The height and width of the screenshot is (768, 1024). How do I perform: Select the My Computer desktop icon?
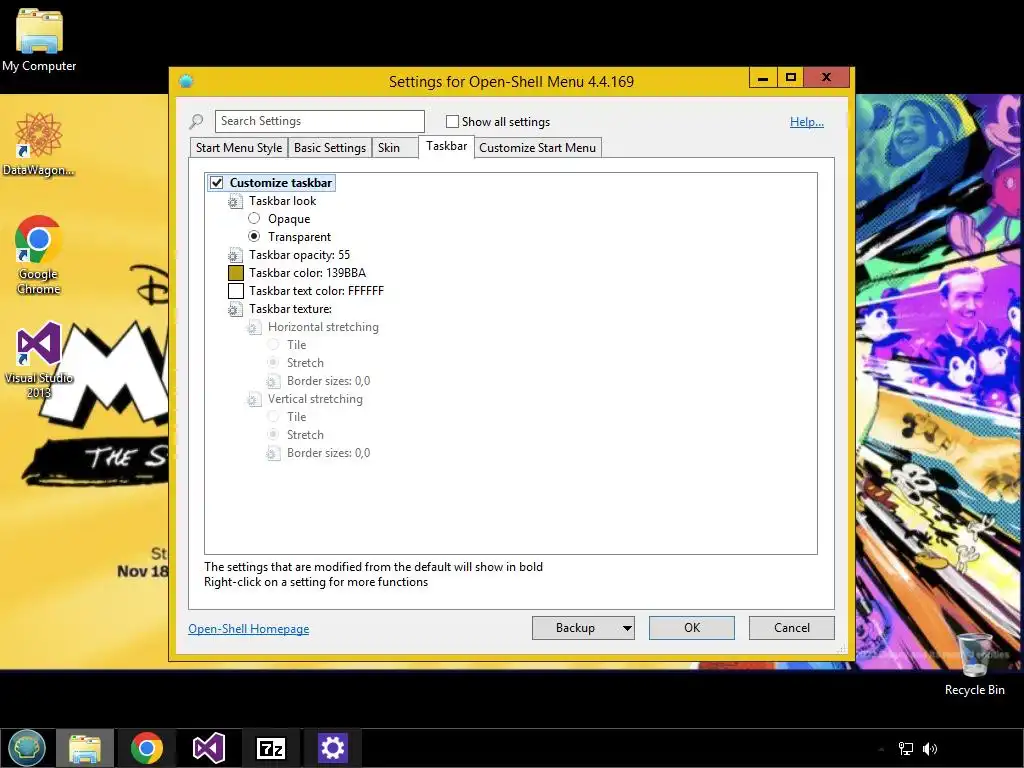[39, 39]
